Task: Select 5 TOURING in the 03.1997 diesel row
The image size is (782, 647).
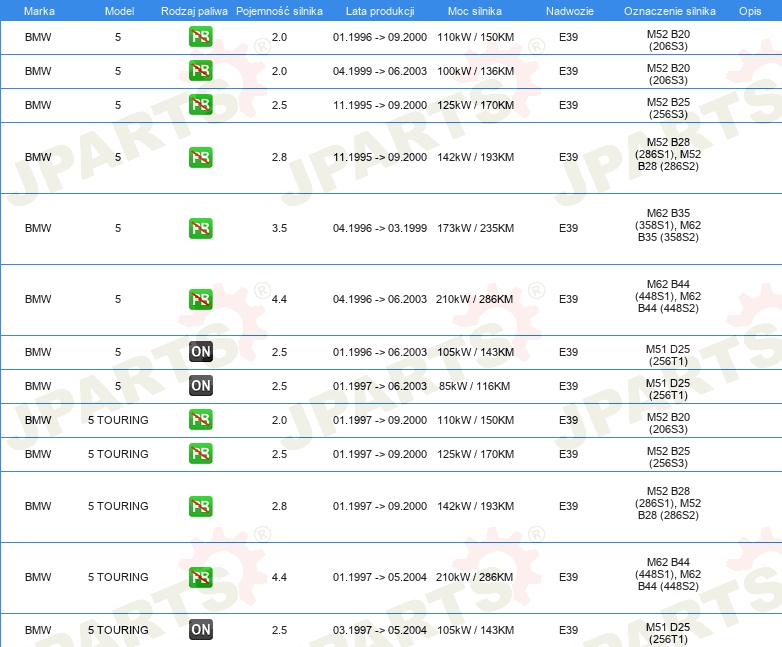Action: point(118,630)
